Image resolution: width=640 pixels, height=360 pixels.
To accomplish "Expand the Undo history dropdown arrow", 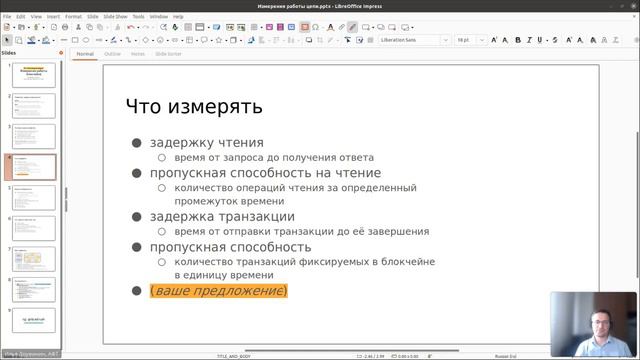I will (x=138, y=27).
